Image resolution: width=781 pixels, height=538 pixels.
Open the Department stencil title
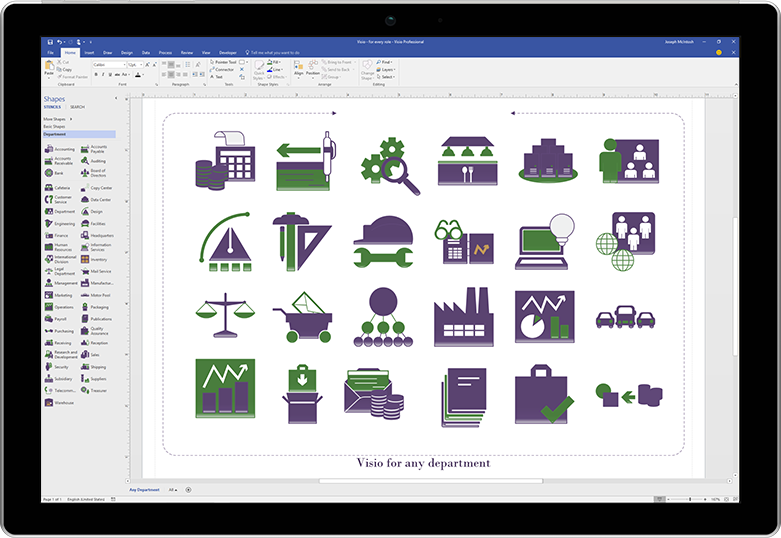pos(56,134)
